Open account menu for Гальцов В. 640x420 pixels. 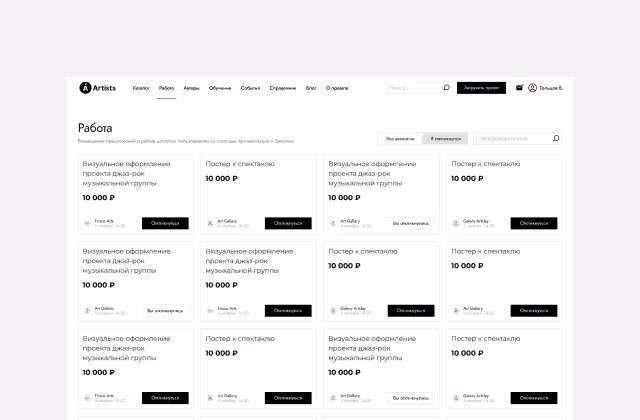tap(551, 88)
